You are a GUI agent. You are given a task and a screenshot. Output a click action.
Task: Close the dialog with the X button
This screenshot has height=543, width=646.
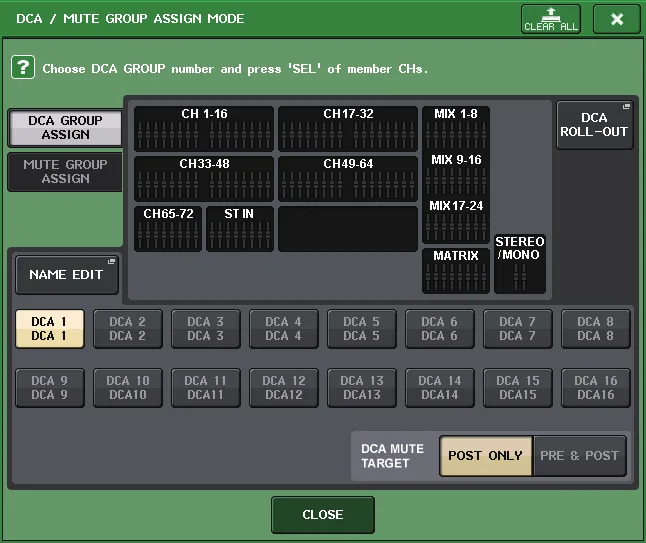click(x=616, y=19)
